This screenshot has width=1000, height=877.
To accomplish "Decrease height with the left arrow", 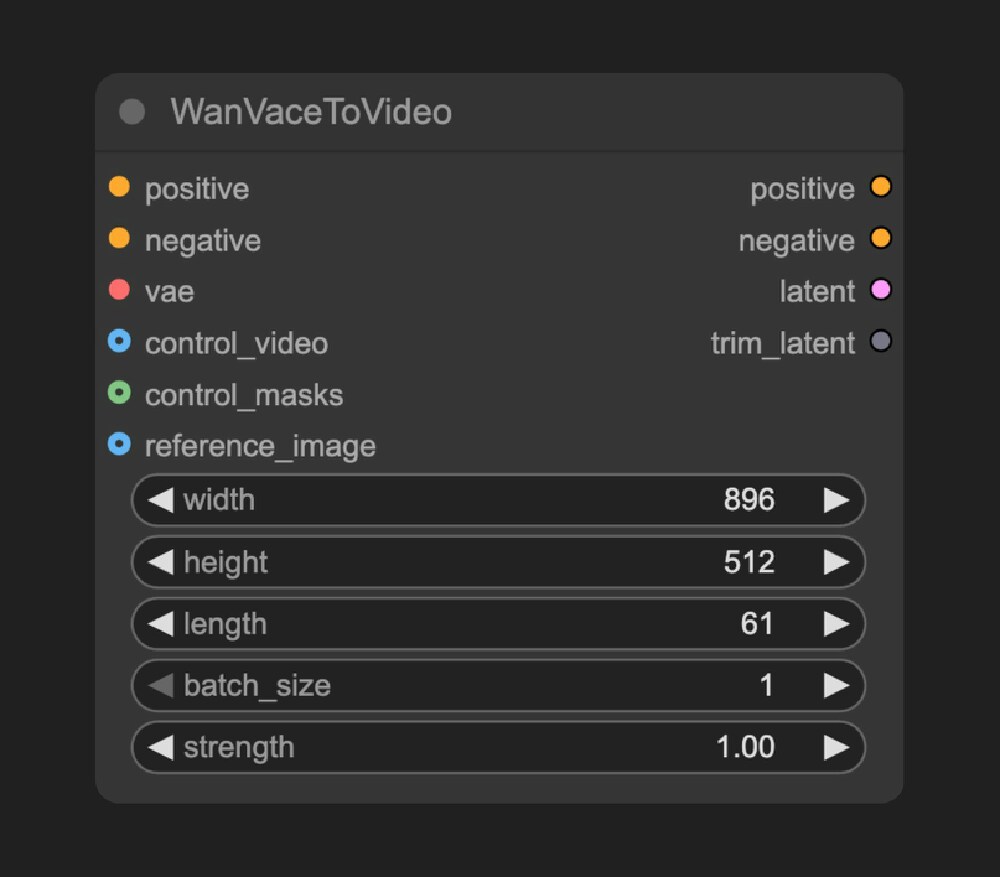I will [x=160, y=562].
